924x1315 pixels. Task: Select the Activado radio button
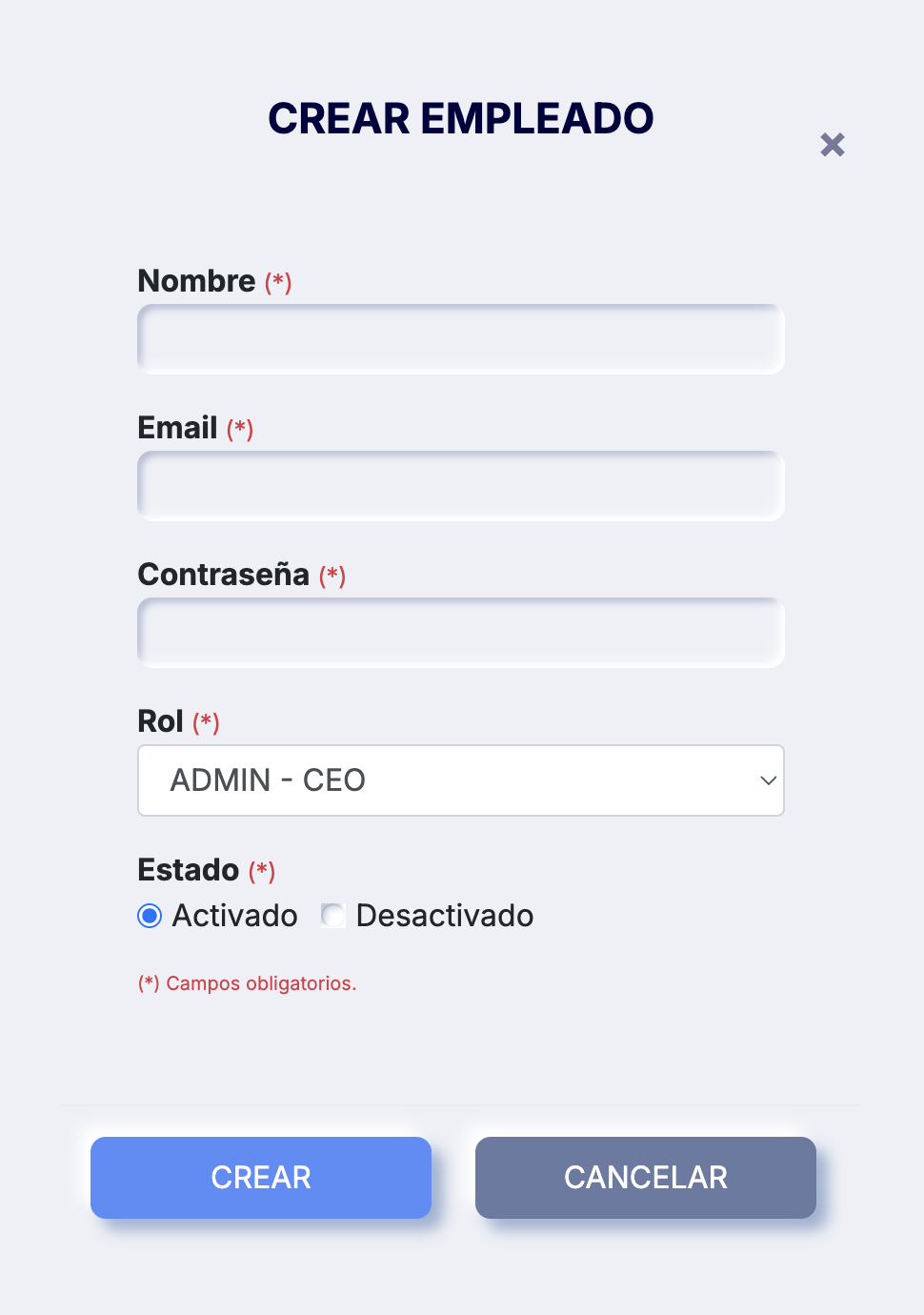coord(150,916)
